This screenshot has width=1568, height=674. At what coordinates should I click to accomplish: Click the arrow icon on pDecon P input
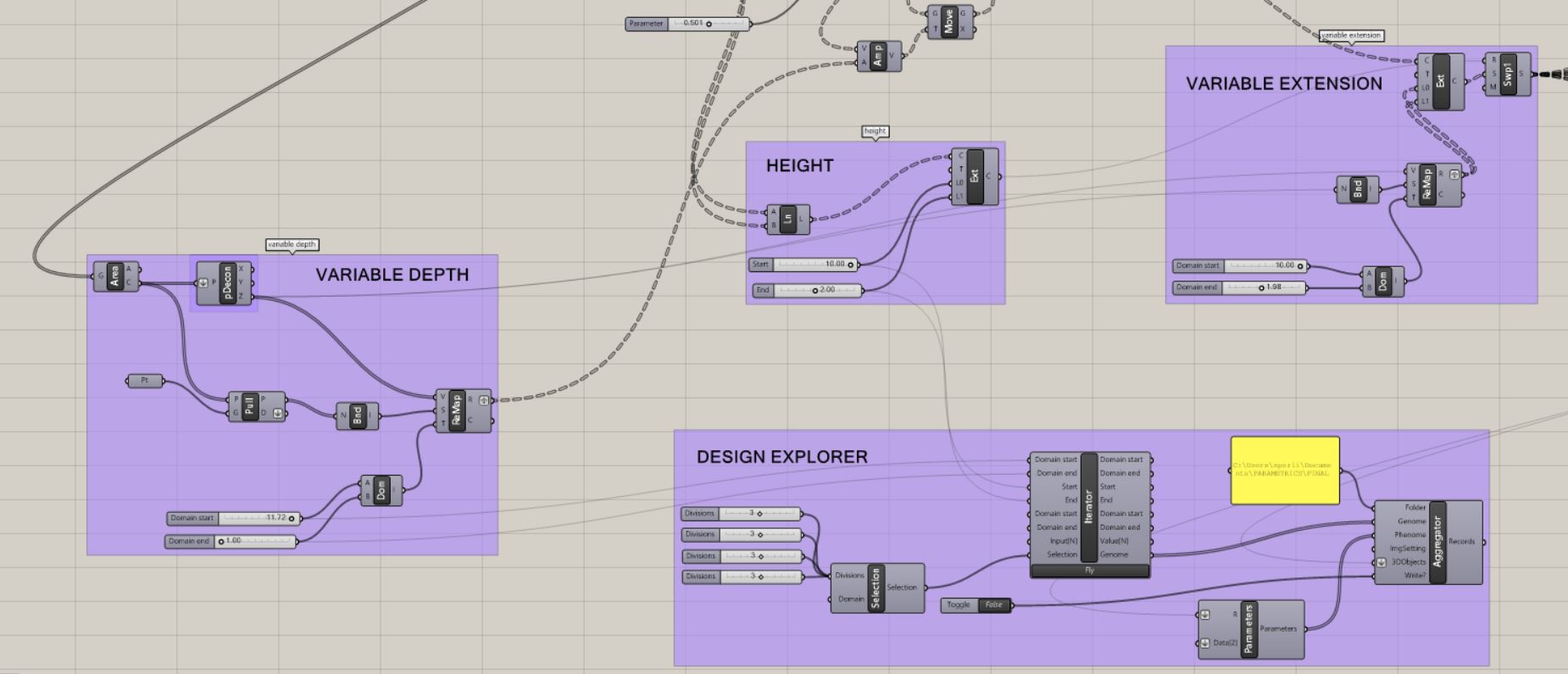point(203,283)
